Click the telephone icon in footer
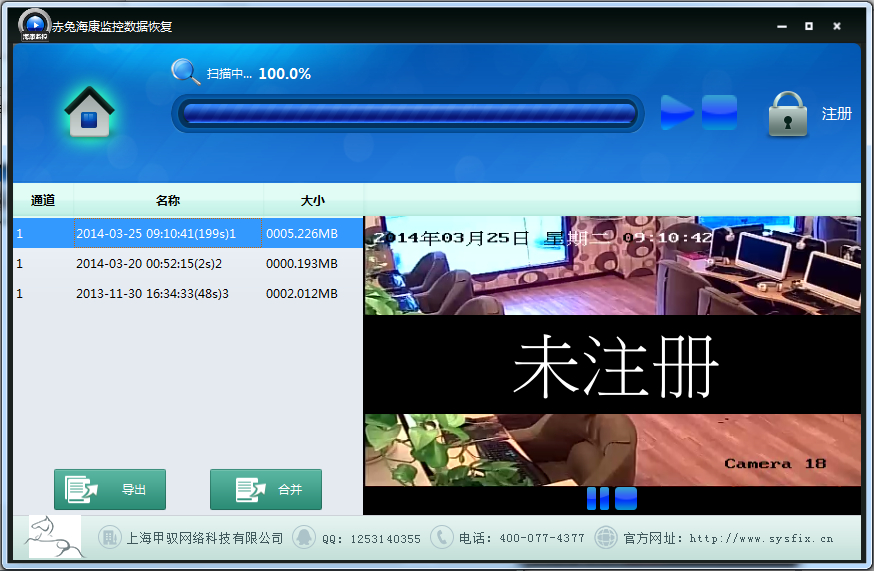 pyautogui.click(x=441, y=538)
